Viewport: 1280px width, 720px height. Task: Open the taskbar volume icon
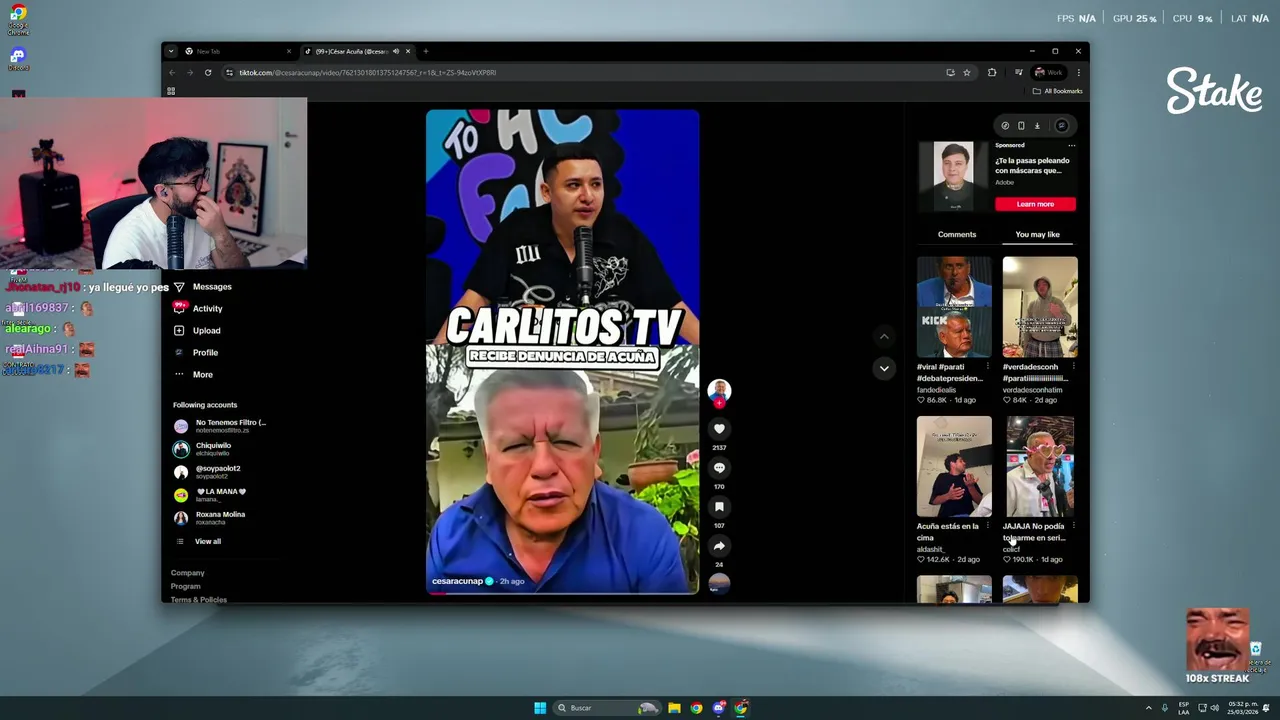pyautogui.click(x=1214, y=708)
